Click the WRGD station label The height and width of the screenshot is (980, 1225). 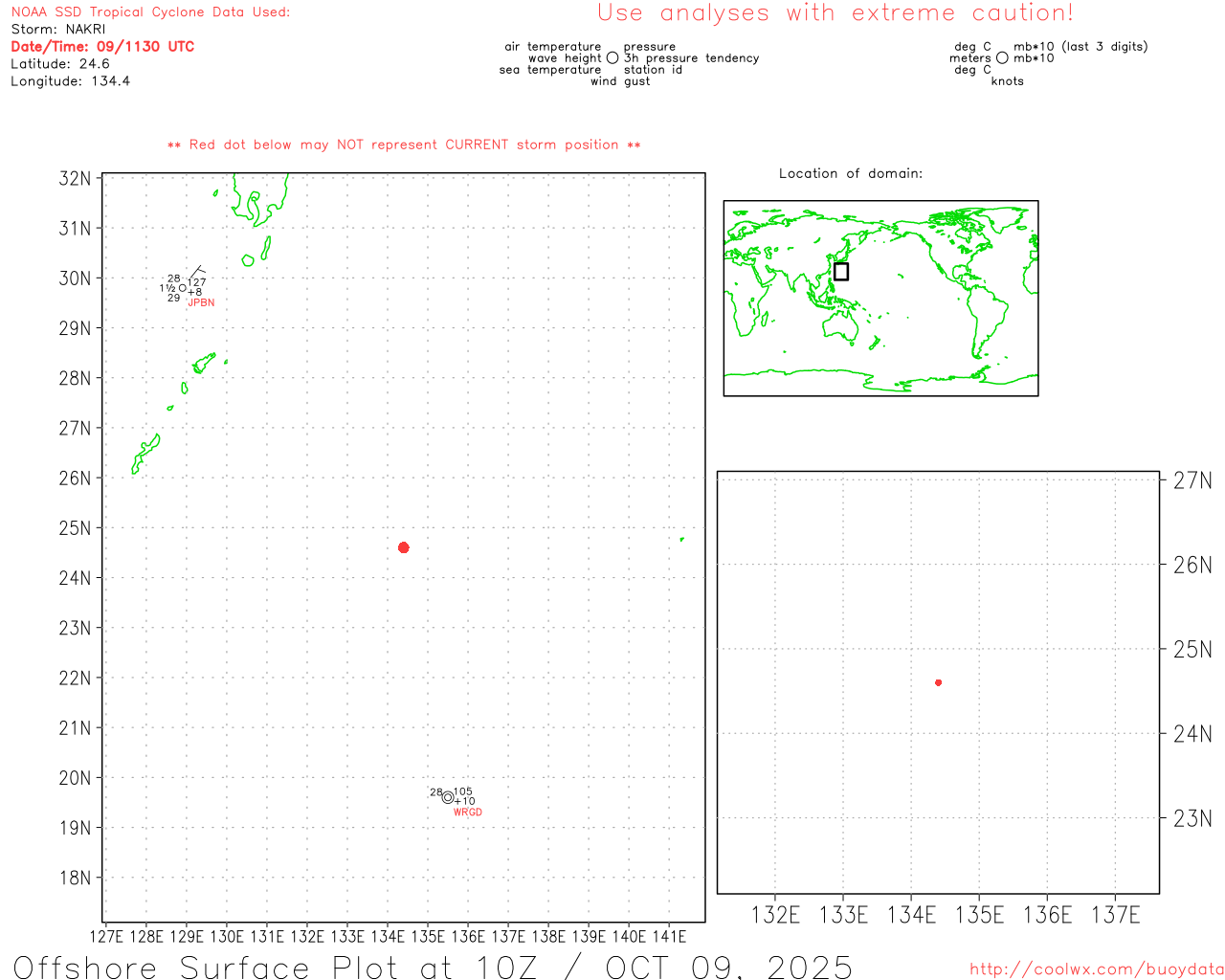pyautogui.click(x=468, y=813)
